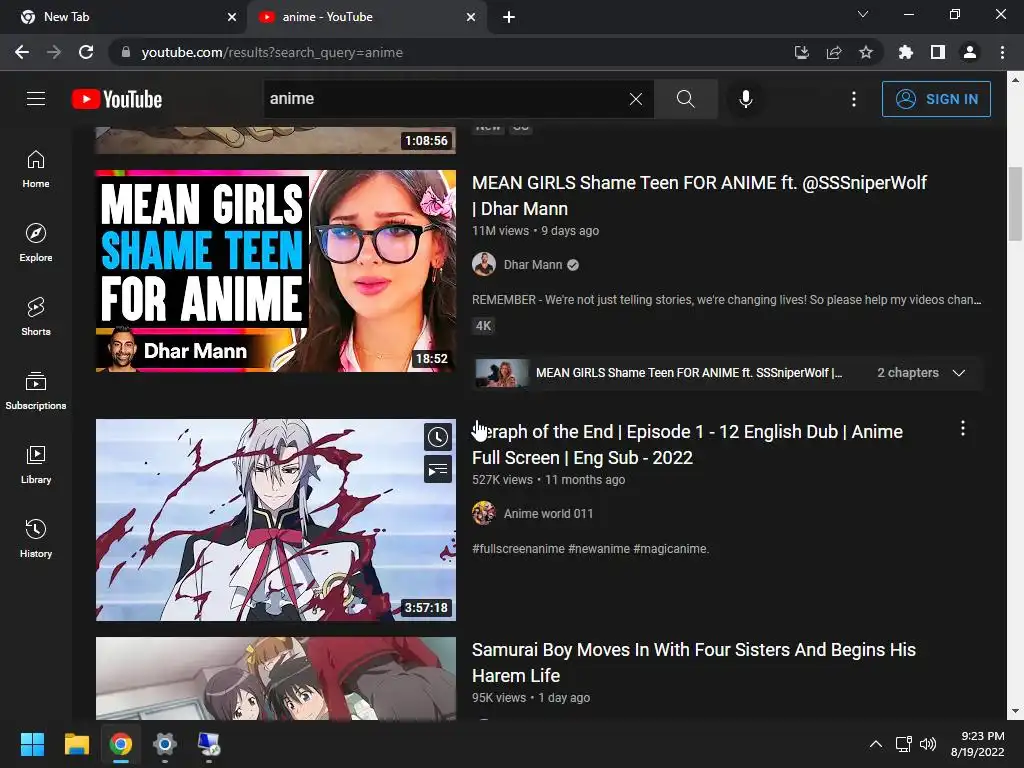This screenshot has width=1024, height=768.
Task: Click the MEAN GIRLS chapter preview thumbnail
Action: click(502, 373)
